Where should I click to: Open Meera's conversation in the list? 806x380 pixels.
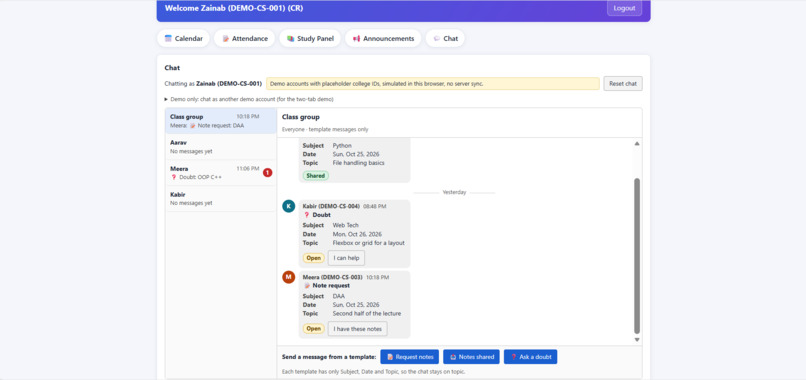click(x=221, y=173)
